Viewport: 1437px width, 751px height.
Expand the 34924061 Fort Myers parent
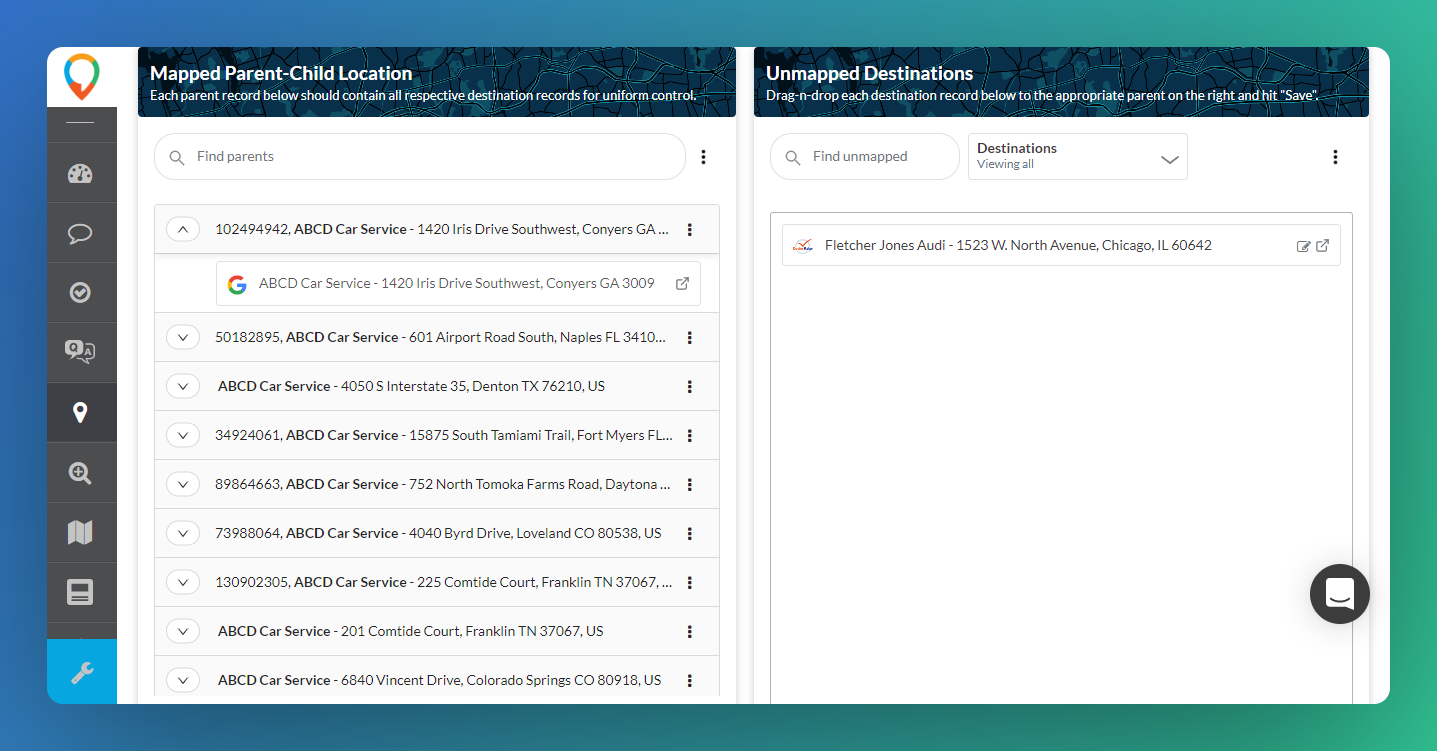point(183,435)
